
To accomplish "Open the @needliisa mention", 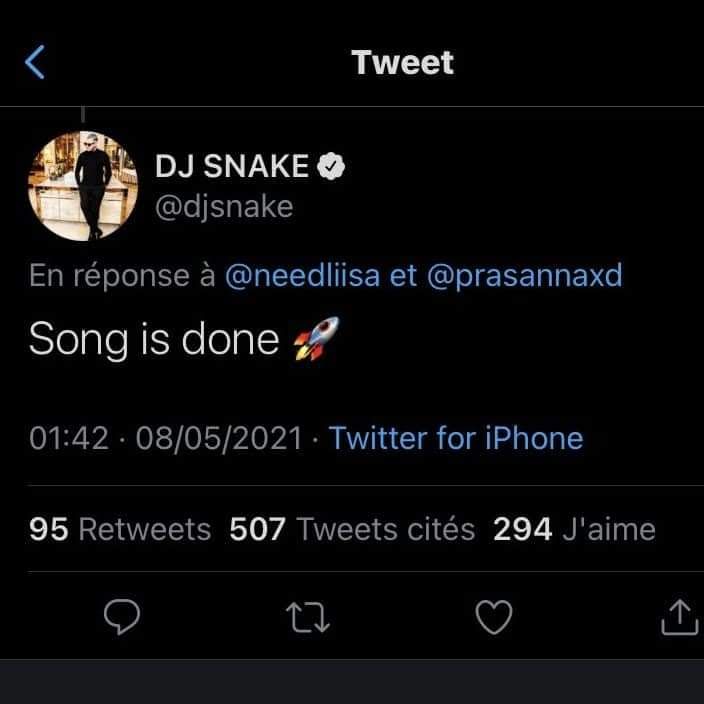I will coord(303,276).
